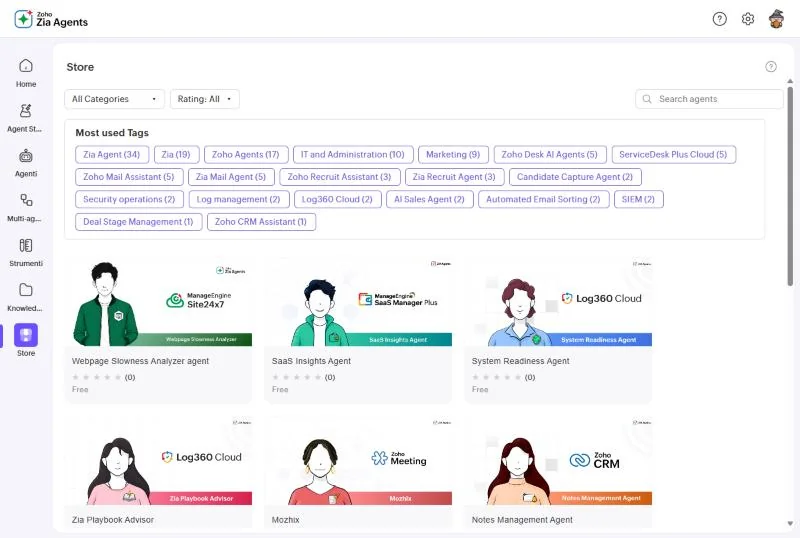Open the Multi-agent sidebar icon
This screenshot has height=538, width=800.
pyautogui.click(x=26, y=200)
